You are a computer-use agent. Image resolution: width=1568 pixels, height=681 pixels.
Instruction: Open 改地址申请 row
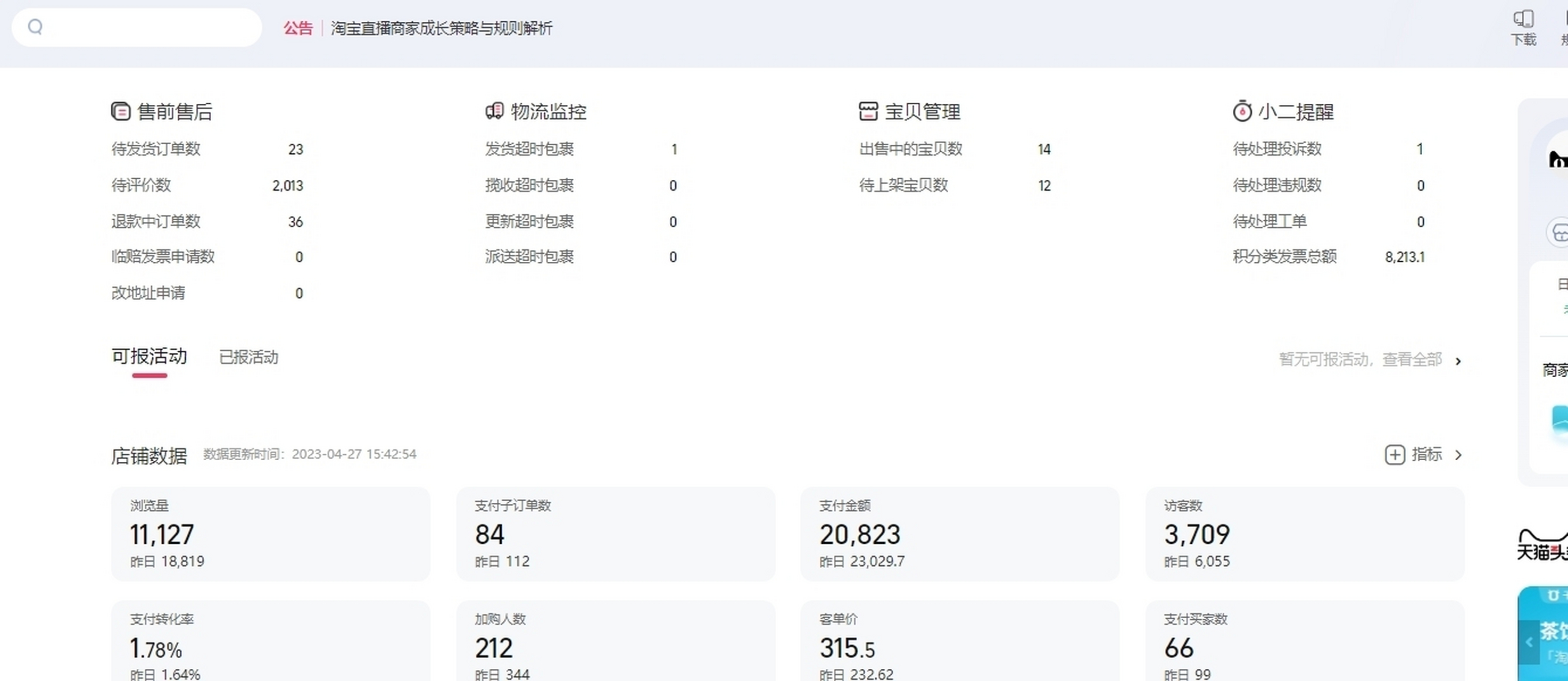coord(207,293)
